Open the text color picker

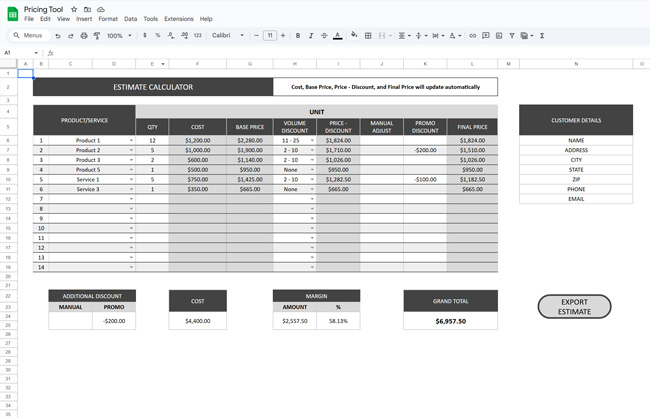pos(337,36)
